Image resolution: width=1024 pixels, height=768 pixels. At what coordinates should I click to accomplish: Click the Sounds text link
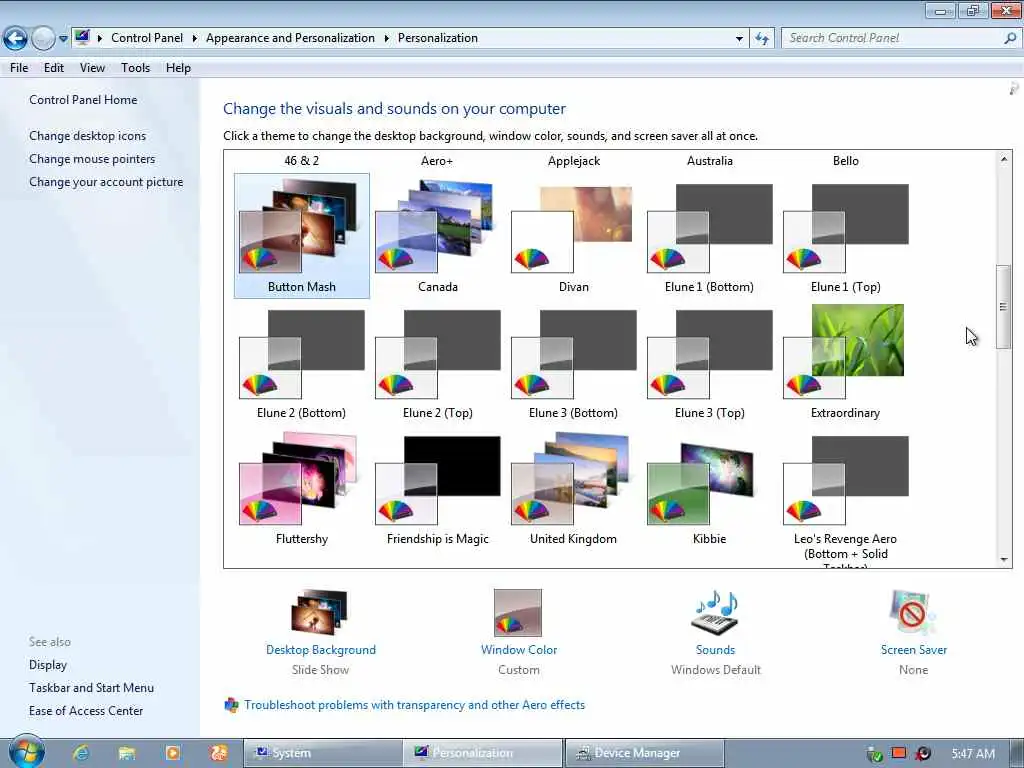coord(715,650)
